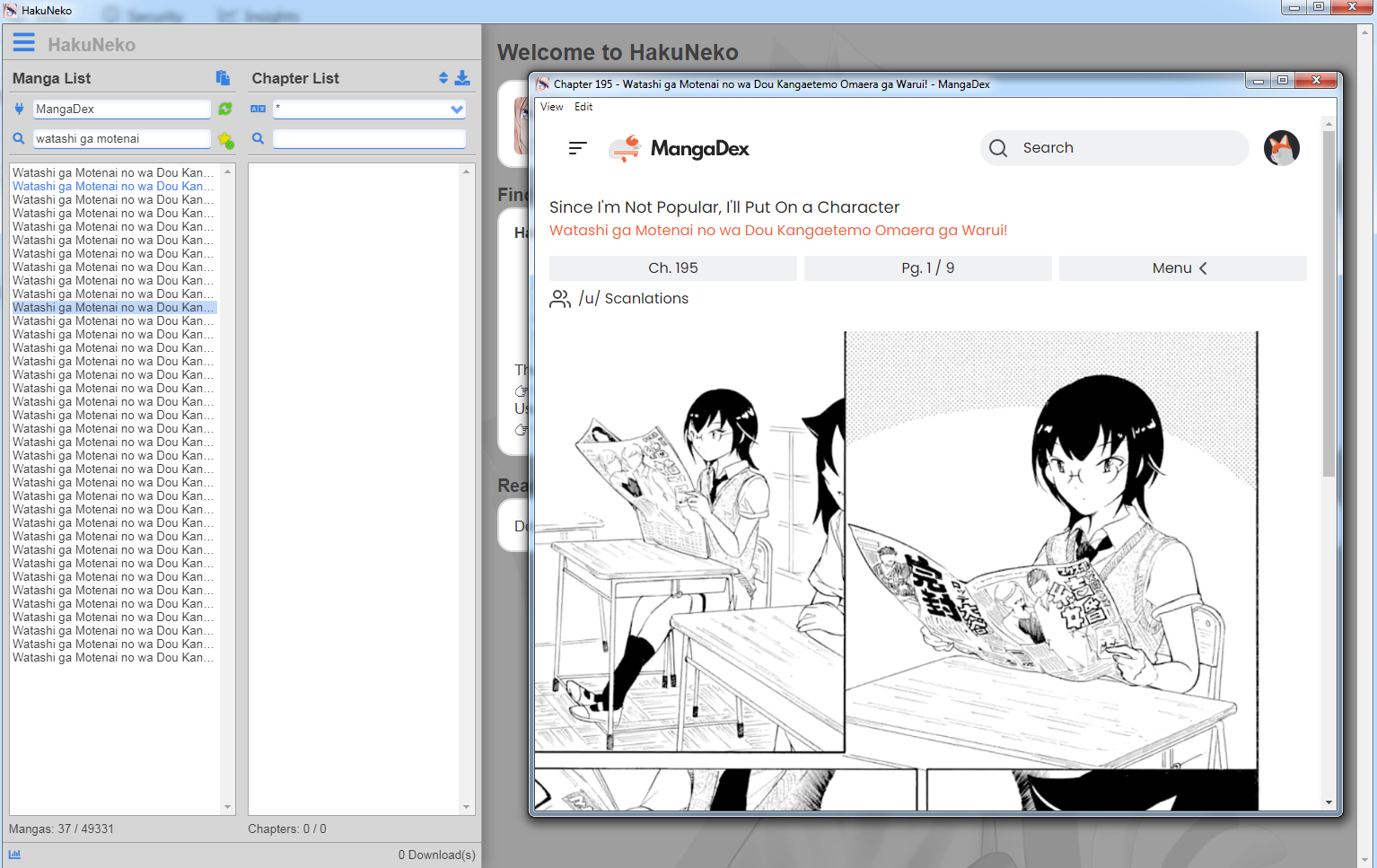
Task: Toggle the bookmark star icon
Action: (x=225, y=140)
